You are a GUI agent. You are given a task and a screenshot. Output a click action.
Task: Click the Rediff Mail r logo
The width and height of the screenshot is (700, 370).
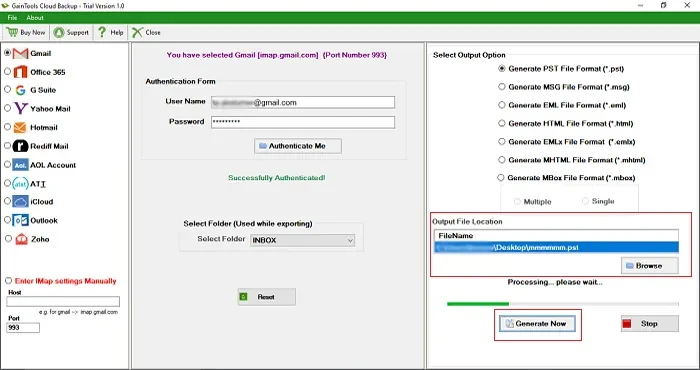tap(21, 146)
